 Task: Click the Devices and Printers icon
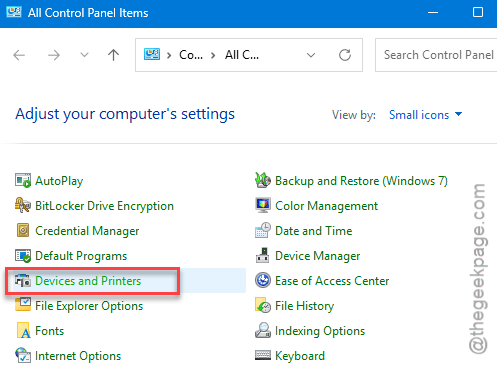(23, 281)
